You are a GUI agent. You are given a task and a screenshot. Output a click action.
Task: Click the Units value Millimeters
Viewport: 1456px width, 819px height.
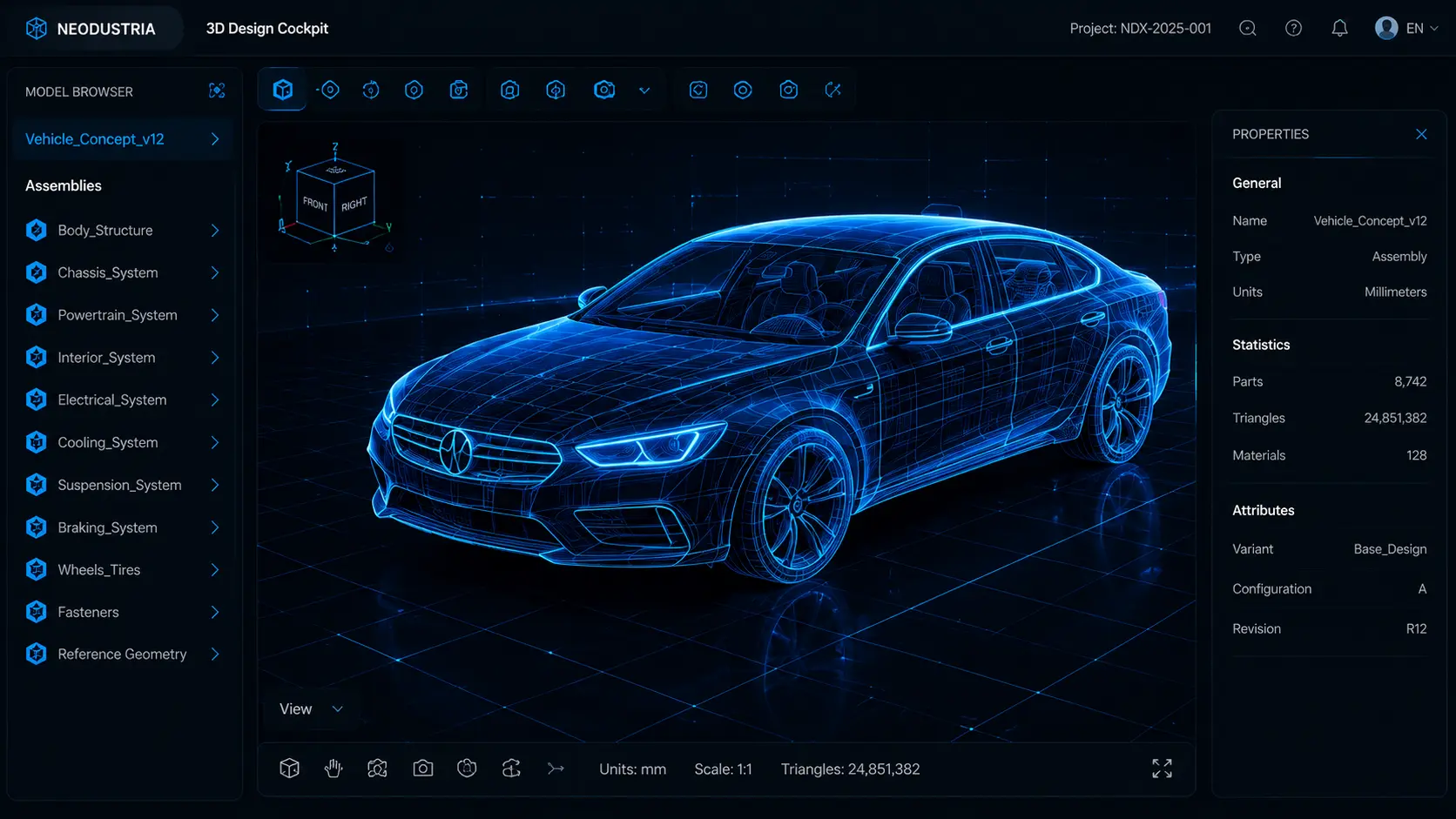coord(1396,292)
